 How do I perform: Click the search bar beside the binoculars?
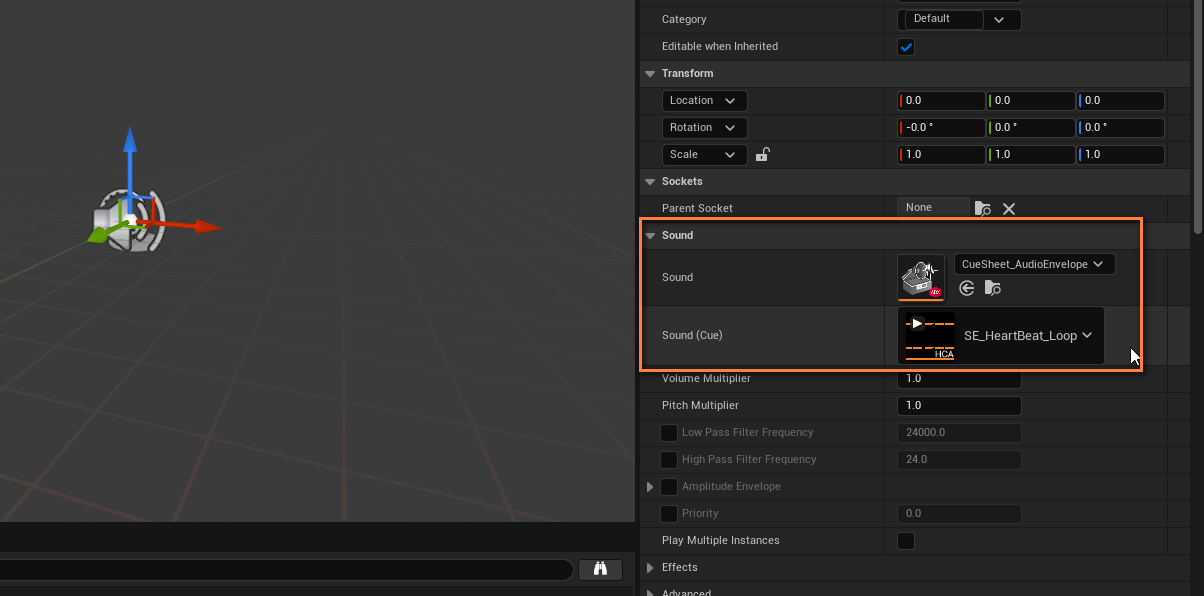tap(286, 569)
